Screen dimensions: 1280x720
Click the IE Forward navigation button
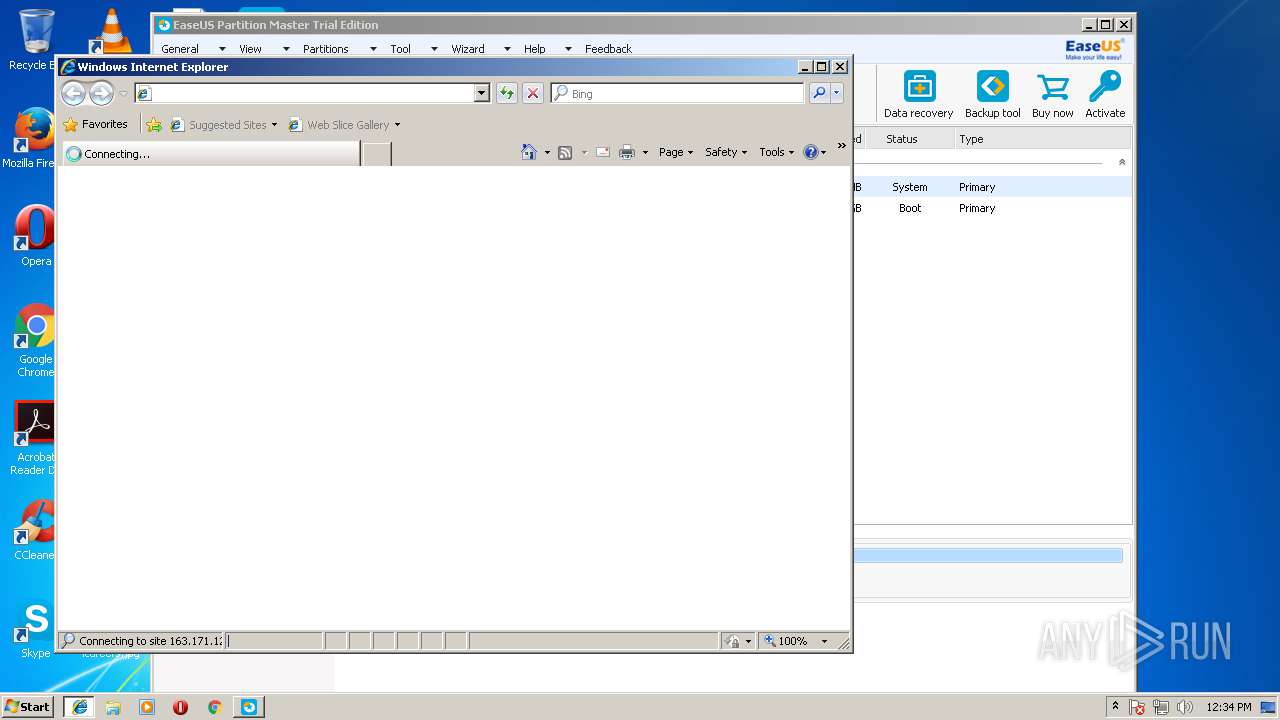click(x=101, y=93)
